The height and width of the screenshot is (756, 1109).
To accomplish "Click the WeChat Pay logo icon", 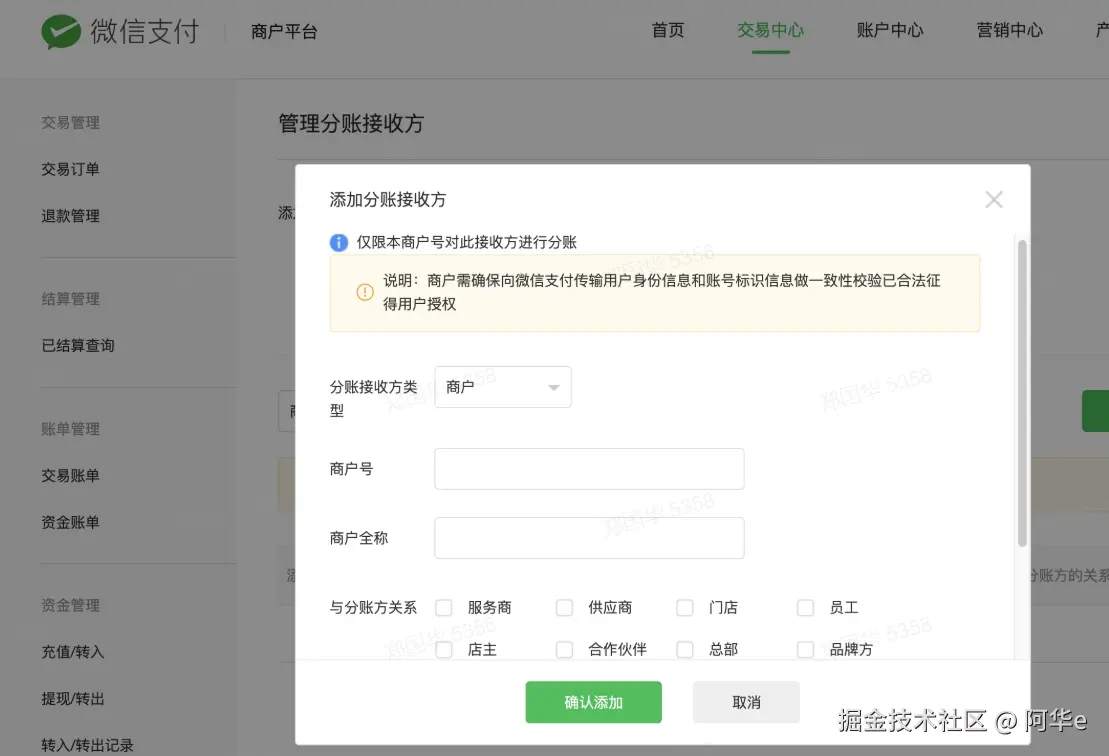I will click(61, 32).
